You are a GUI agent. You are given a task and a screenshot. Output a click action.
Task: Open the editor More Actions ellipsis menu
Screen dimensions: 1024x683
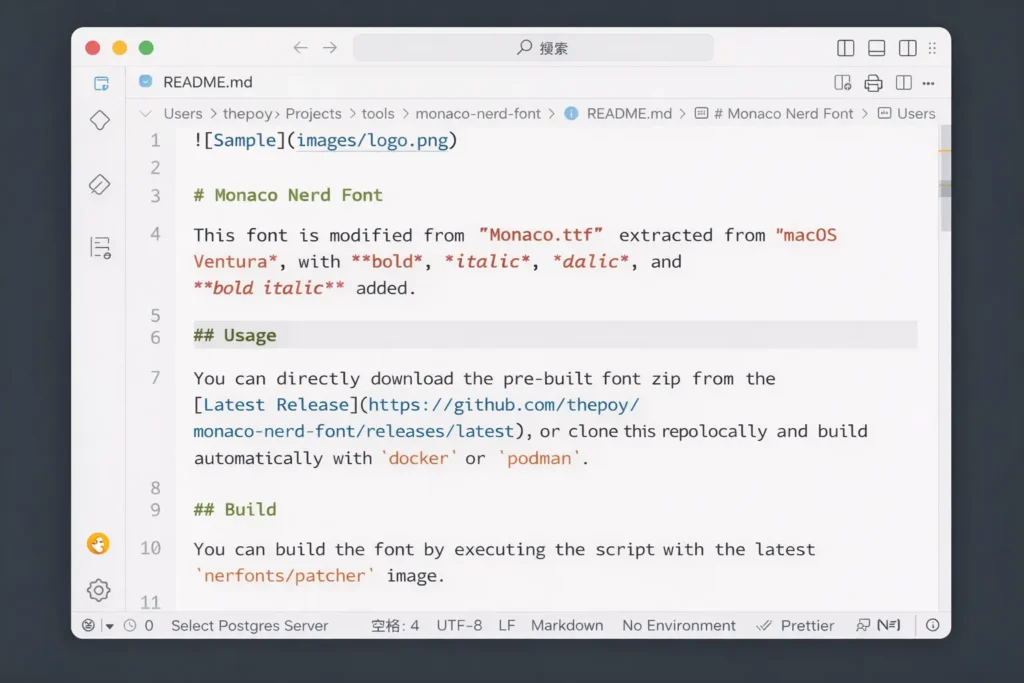929,83
